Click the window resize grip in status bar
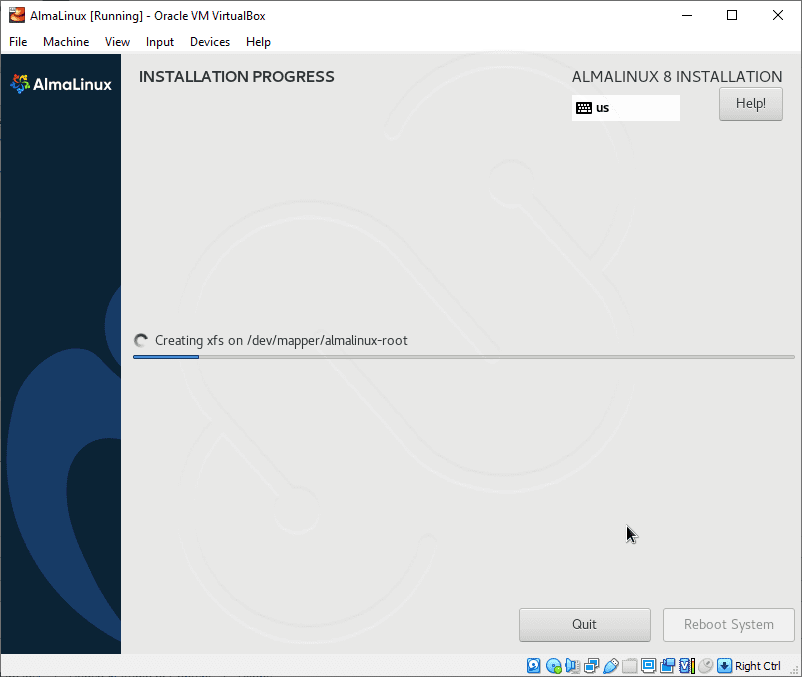 (794, 670)
